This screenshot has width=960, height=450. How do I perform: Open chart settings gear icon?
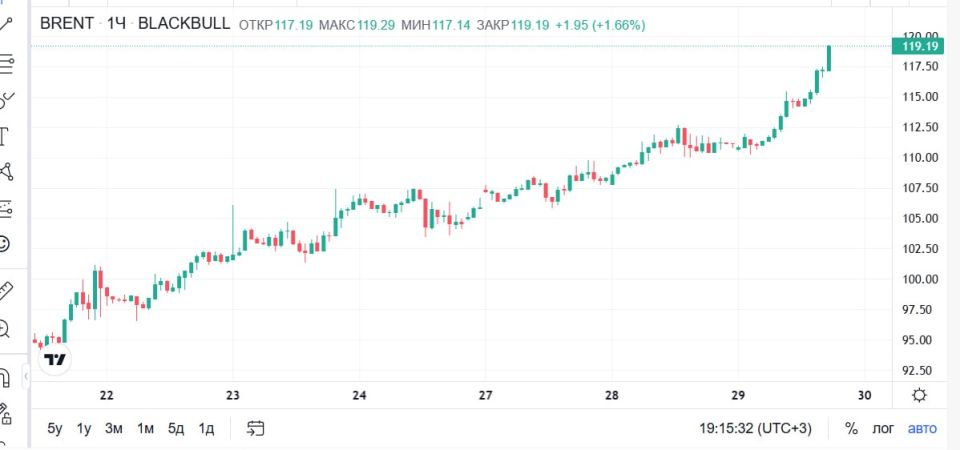coord(919,396)
